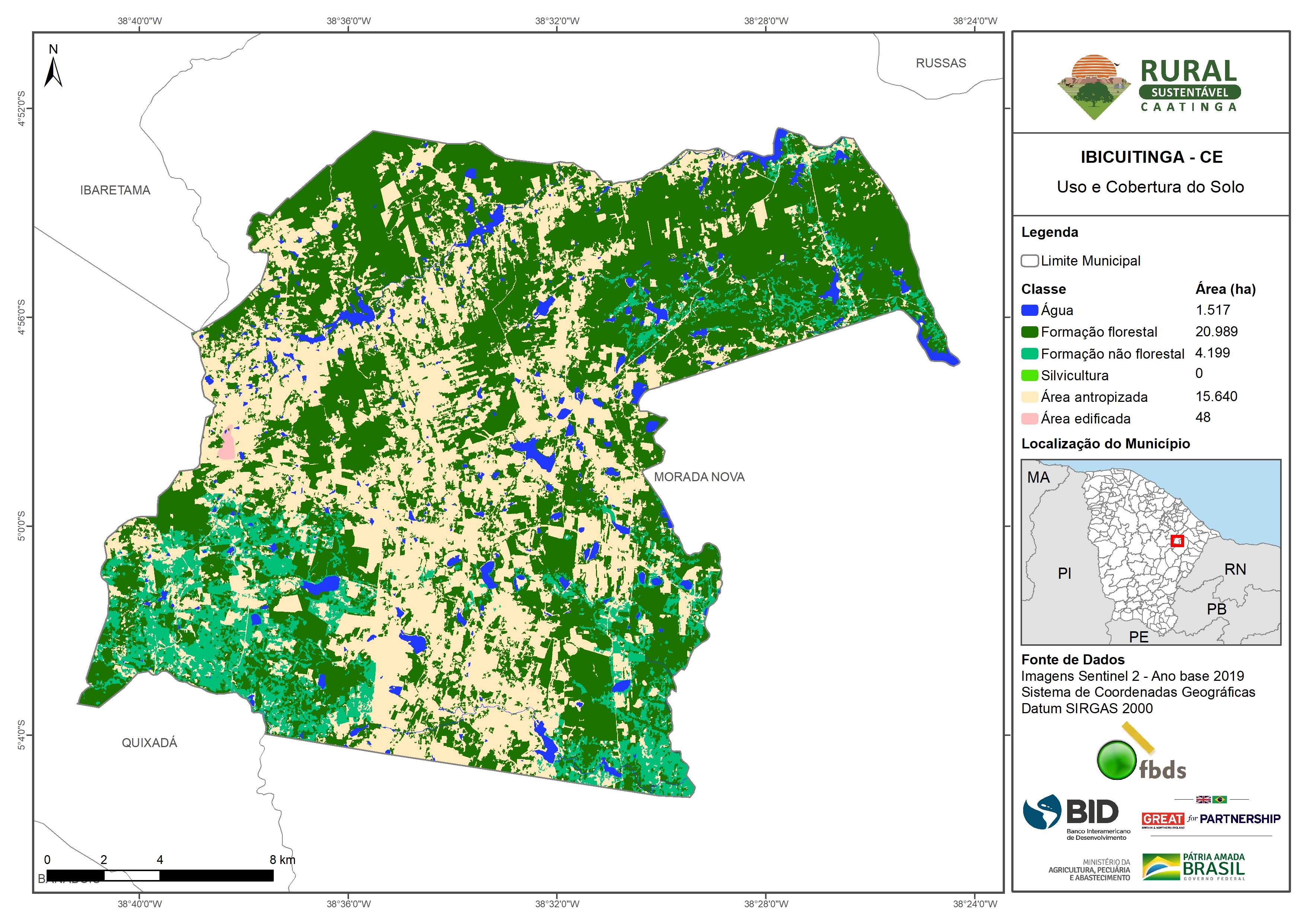Click the Rural Sustentável Caatinga logo
Screen dimensions: 1307x924
tap(1149, 86)
